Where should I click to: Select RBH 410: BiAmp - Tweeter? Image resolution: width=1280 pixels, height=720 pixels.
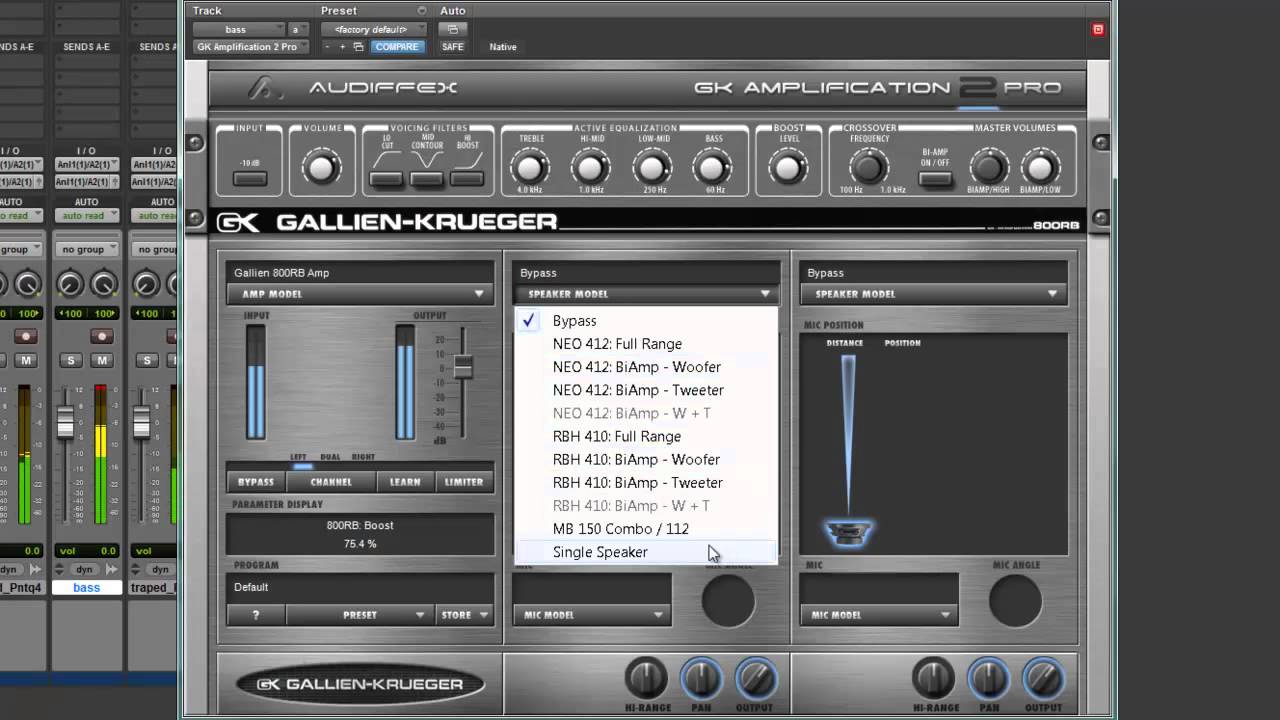click(646, 483)
